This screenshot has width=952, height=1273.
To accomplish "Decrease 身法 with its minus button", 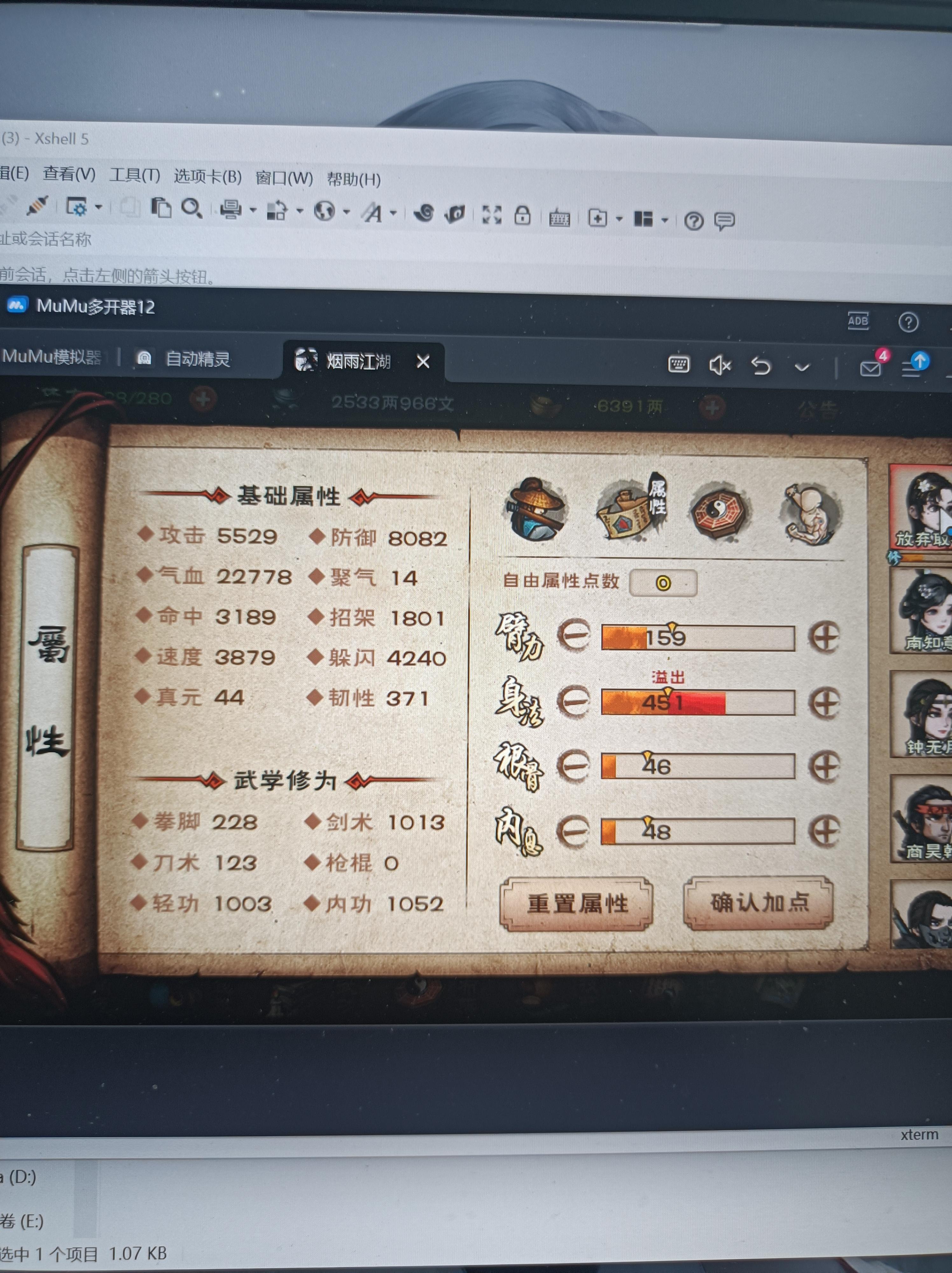I will click(574, 701).
